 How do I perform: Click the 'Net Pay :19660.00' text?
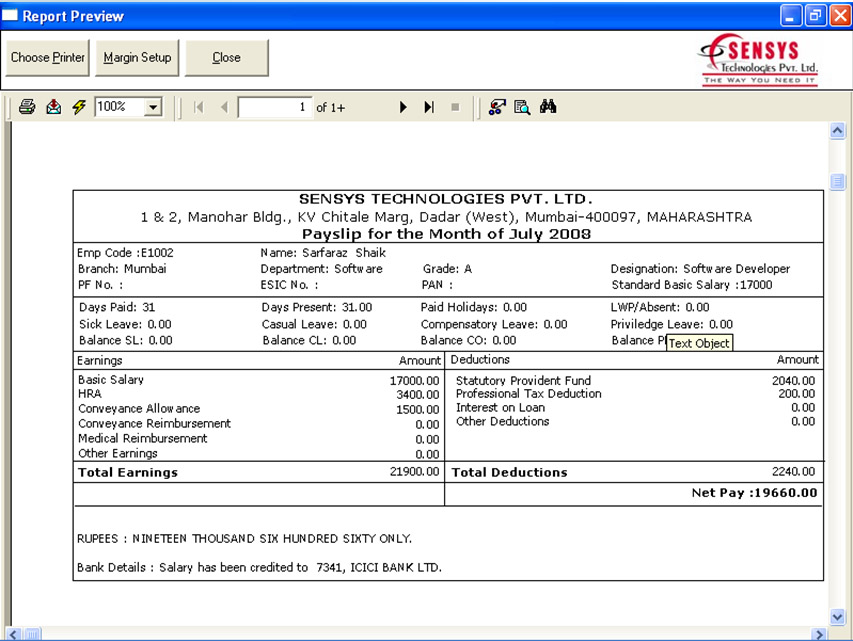point(754,493)
